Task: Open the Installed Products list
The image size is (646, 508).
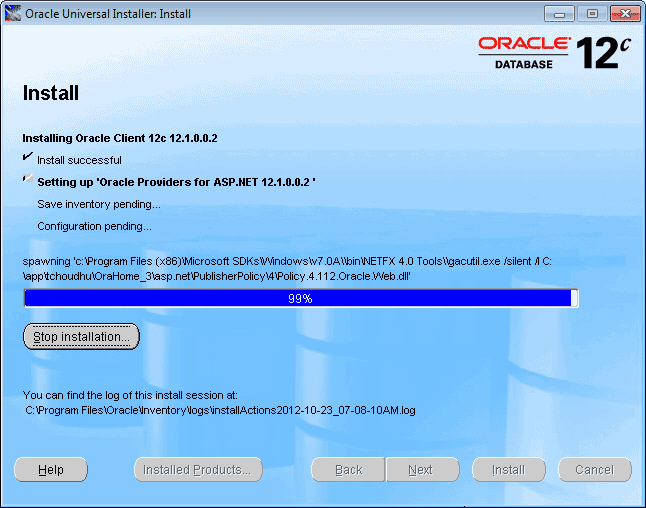Action: 198,470
